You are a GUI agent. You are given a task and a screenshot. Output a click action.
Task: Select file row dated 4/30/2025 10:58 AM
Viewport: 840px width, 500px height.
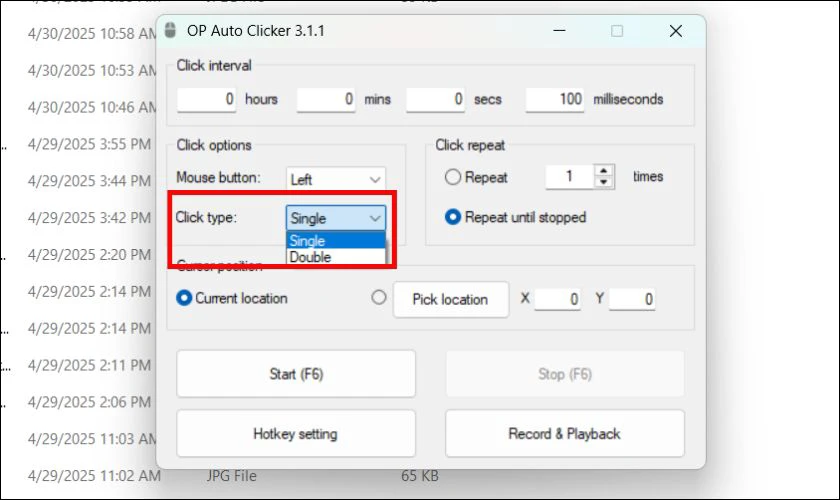[92, 33]
